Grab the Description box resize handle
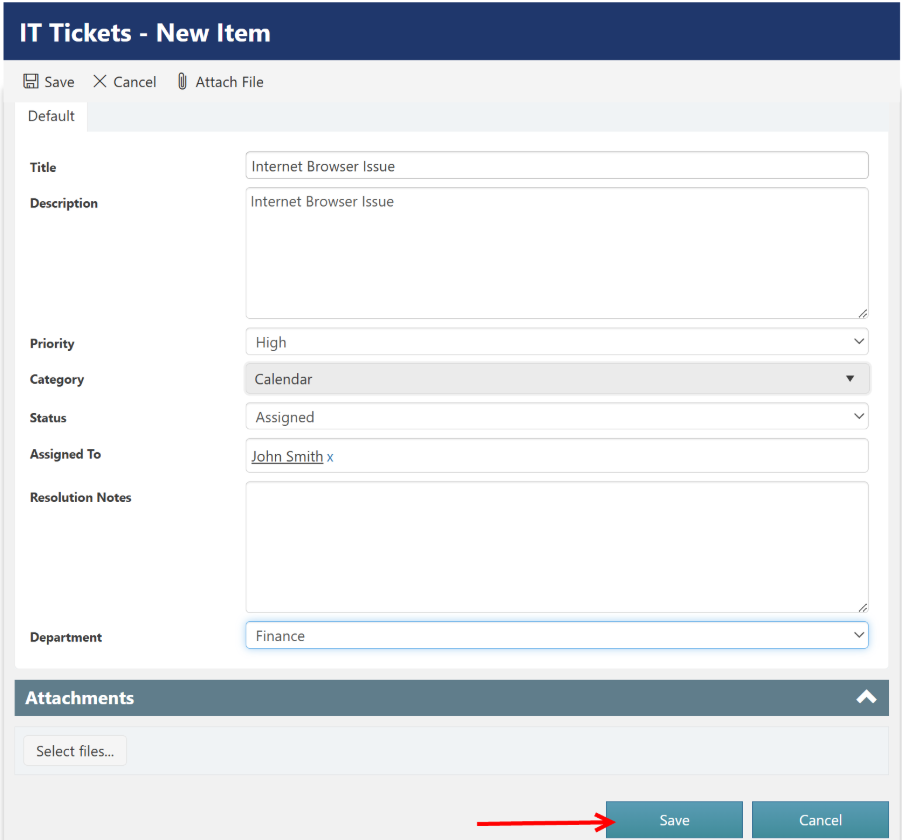 pyautogui.click(x=862, y=313)
